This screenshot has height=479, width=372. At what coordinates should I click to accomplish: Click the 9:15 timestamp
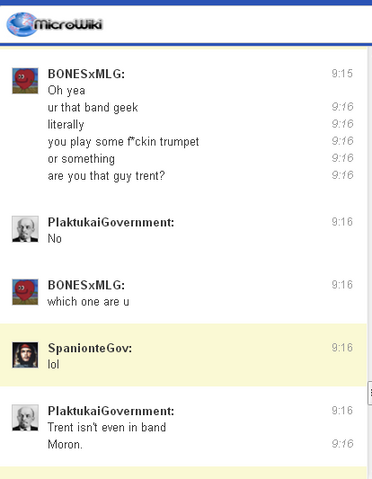(x=342, y=73)
